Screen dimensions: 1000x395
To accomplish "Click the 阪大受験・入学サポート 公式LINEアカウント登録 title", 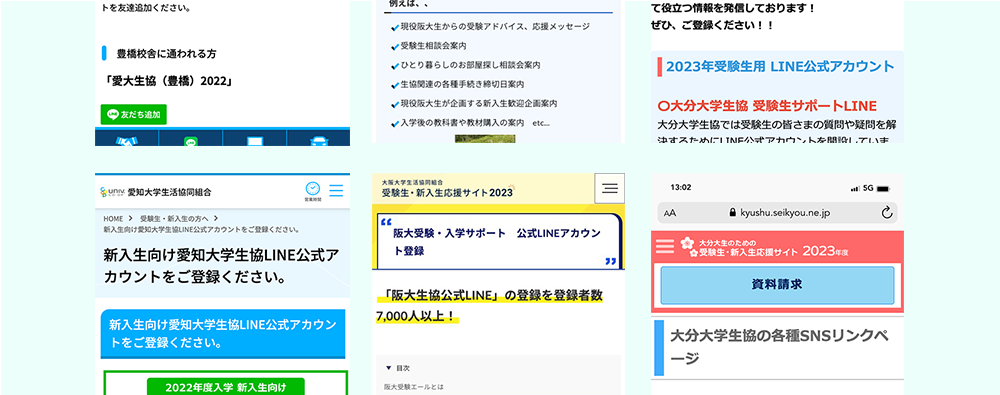I will coord(497,242).
